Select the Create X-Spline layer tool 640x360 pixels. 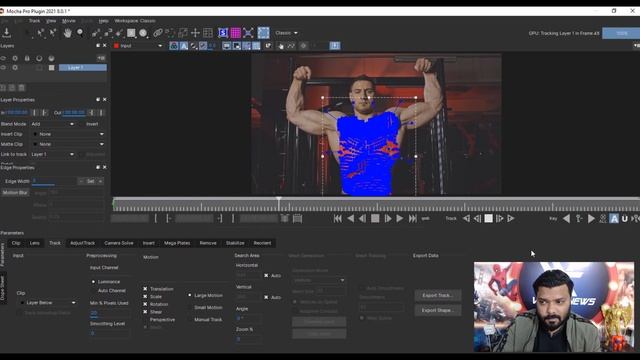tap(96, 33)
